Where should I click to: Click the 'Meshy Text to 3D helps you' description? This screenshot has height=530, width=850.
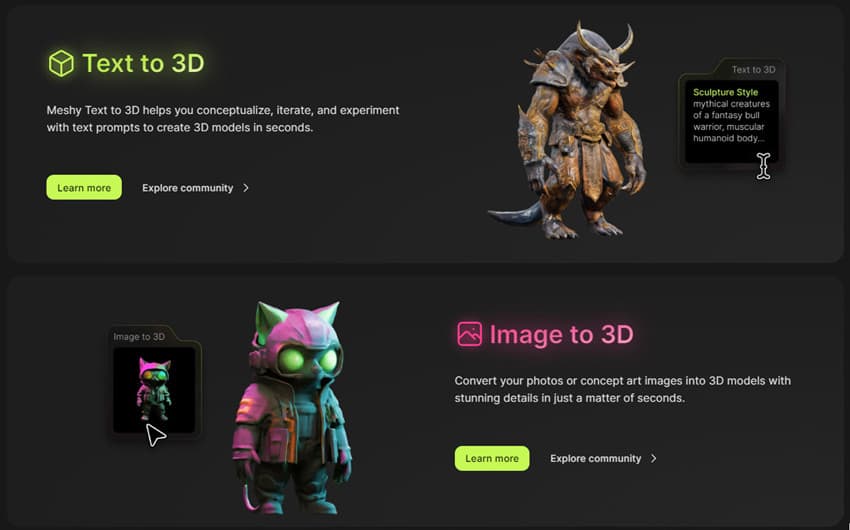point(223,119)
